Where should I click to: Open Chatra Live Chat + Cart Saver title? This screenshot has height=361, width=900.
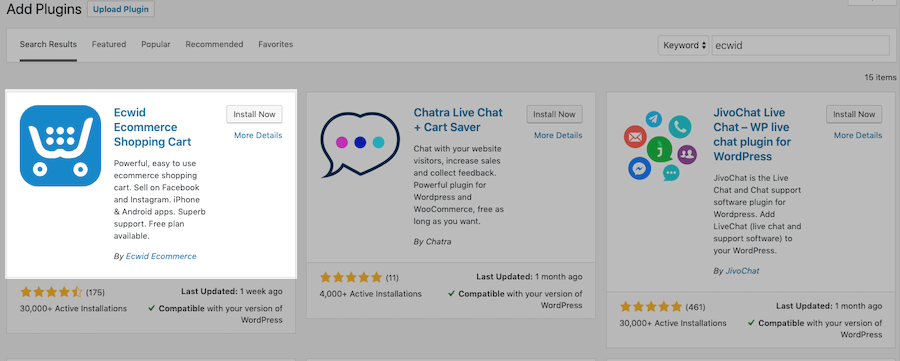(458, 119)
